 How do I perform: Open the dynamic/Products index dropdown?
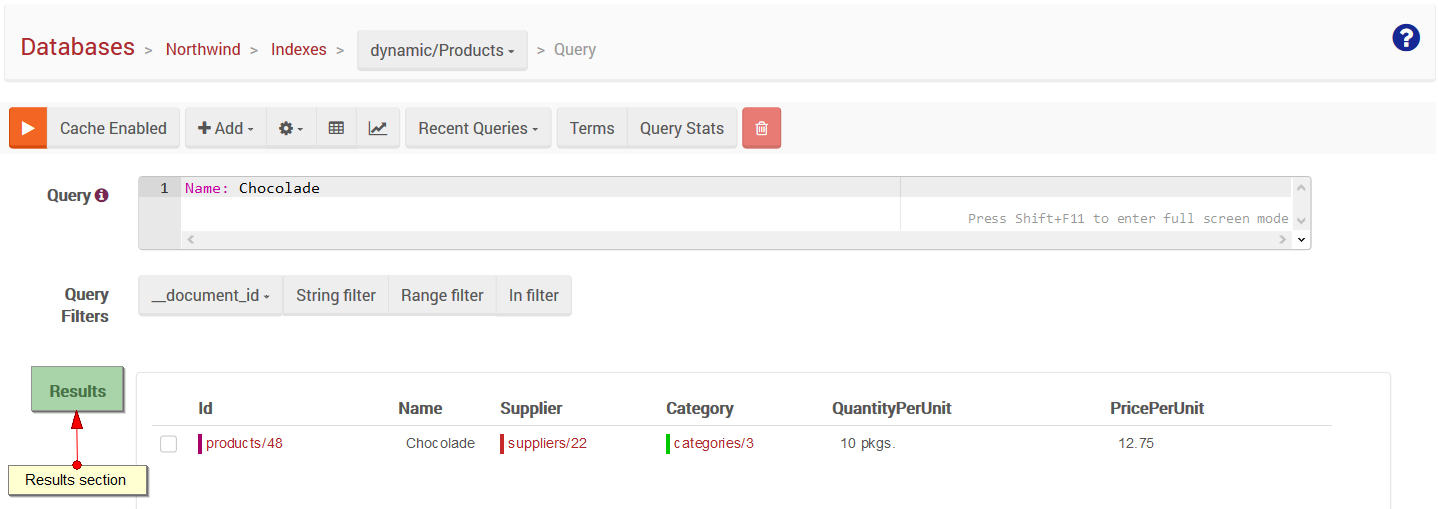pos(442,50)
